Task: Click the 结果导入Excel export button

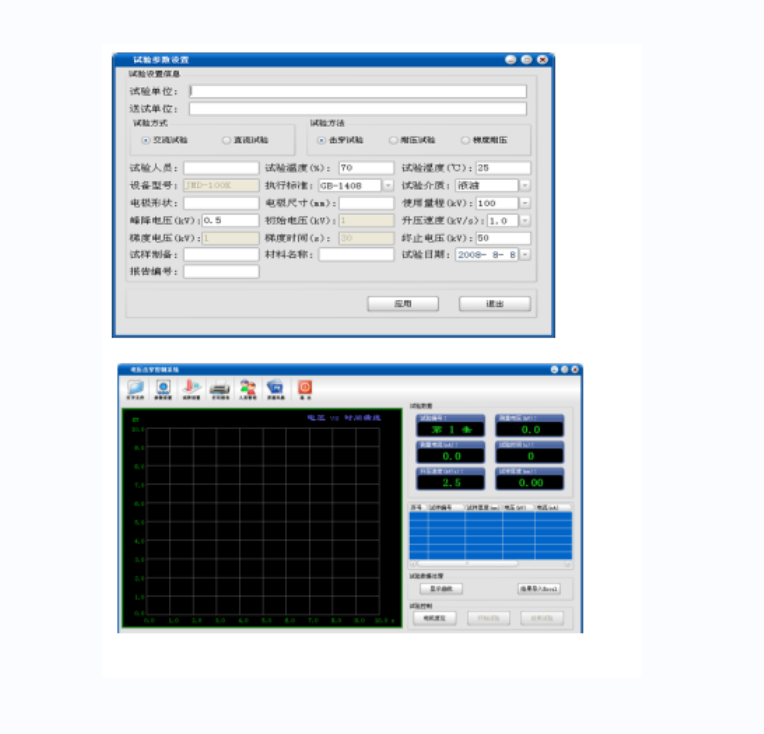Action: [538, 589]
